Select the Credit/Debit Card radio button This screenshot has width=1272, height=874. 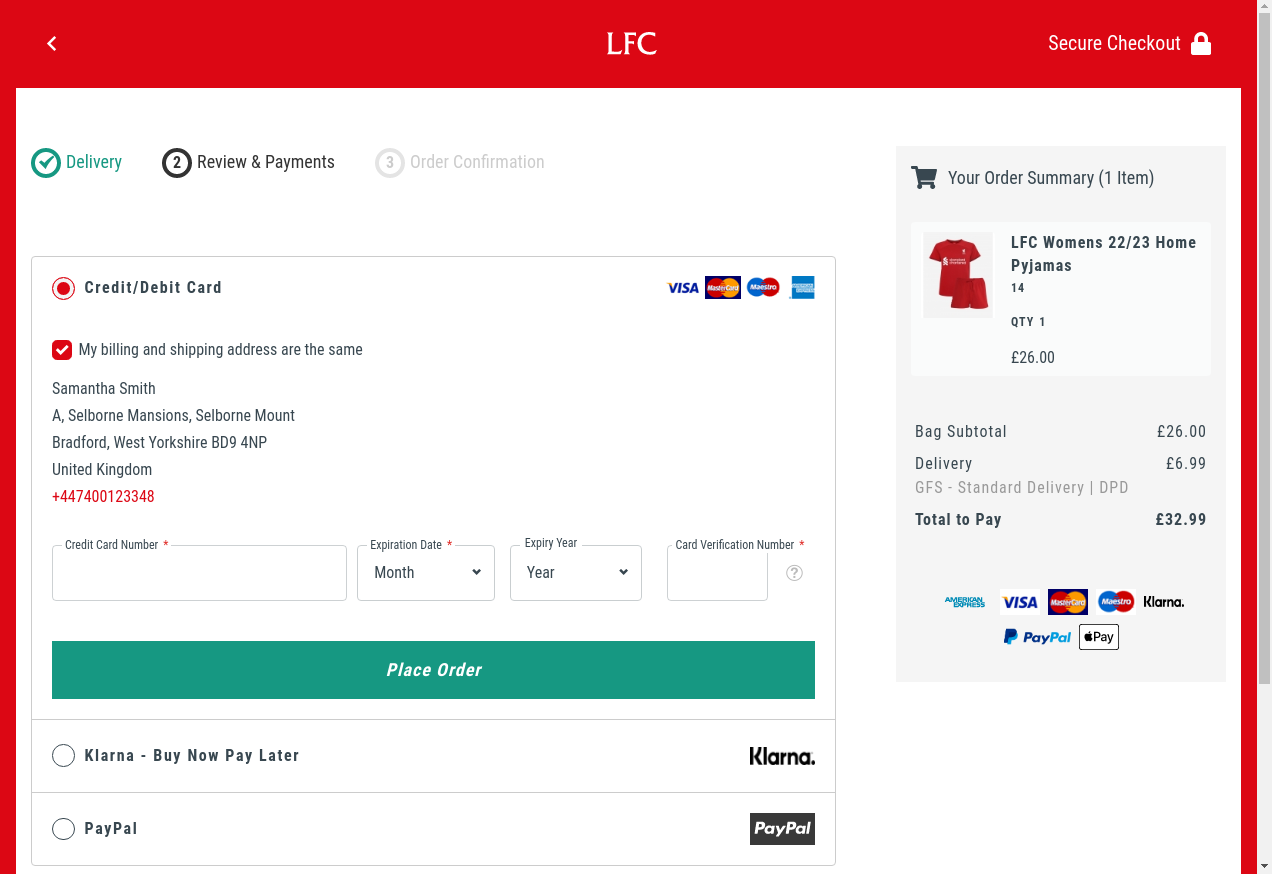64,288
